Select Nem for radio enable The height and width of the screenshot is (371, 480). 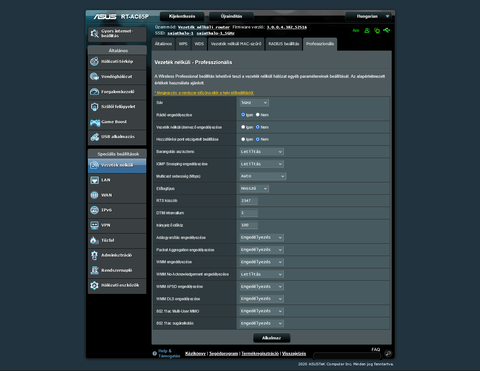[x=258, y=115]
